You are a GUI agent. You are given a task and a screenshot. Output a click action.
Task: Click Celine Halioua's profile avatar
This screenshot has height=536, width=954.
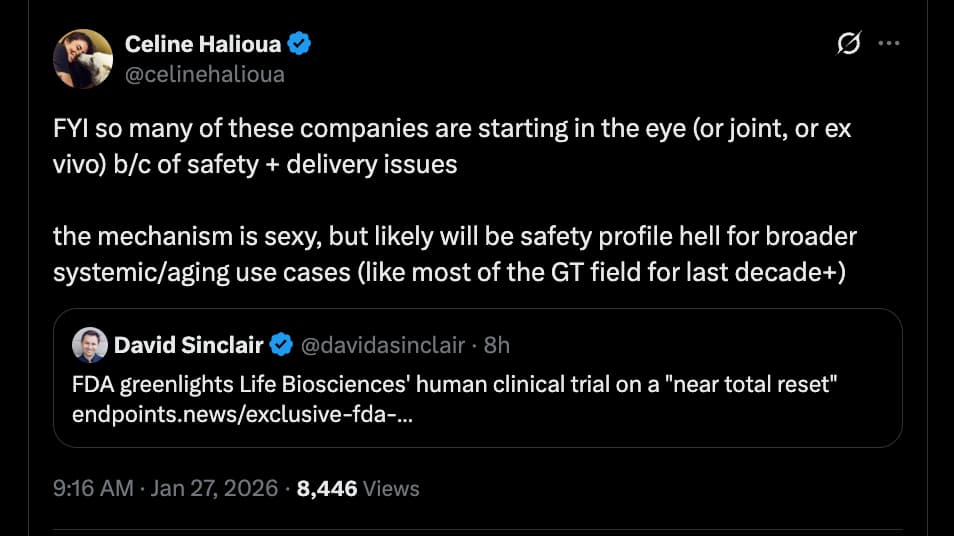coord(83,59)
